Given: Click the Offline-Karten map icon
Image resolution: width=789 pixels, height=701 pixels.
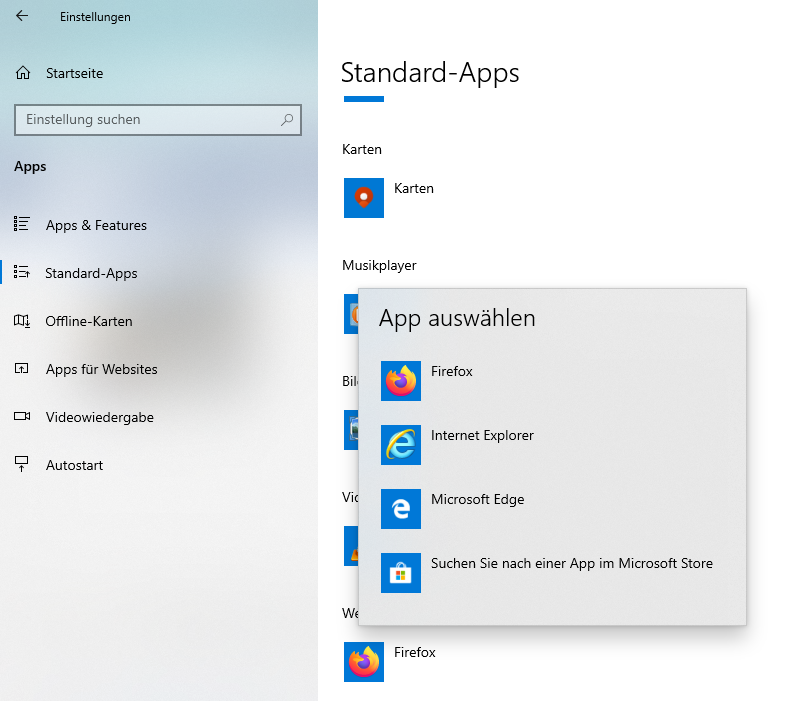Looking at the screenshot, I should [x=22, y=321].
